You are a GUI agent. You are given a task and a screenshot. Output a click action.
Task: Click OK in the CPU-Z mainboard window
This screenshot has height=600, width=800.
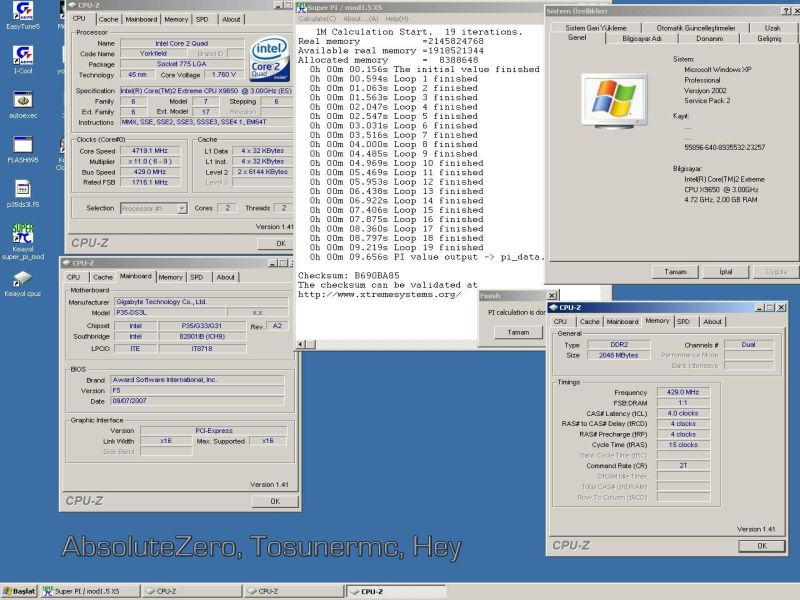click(275, 501)
